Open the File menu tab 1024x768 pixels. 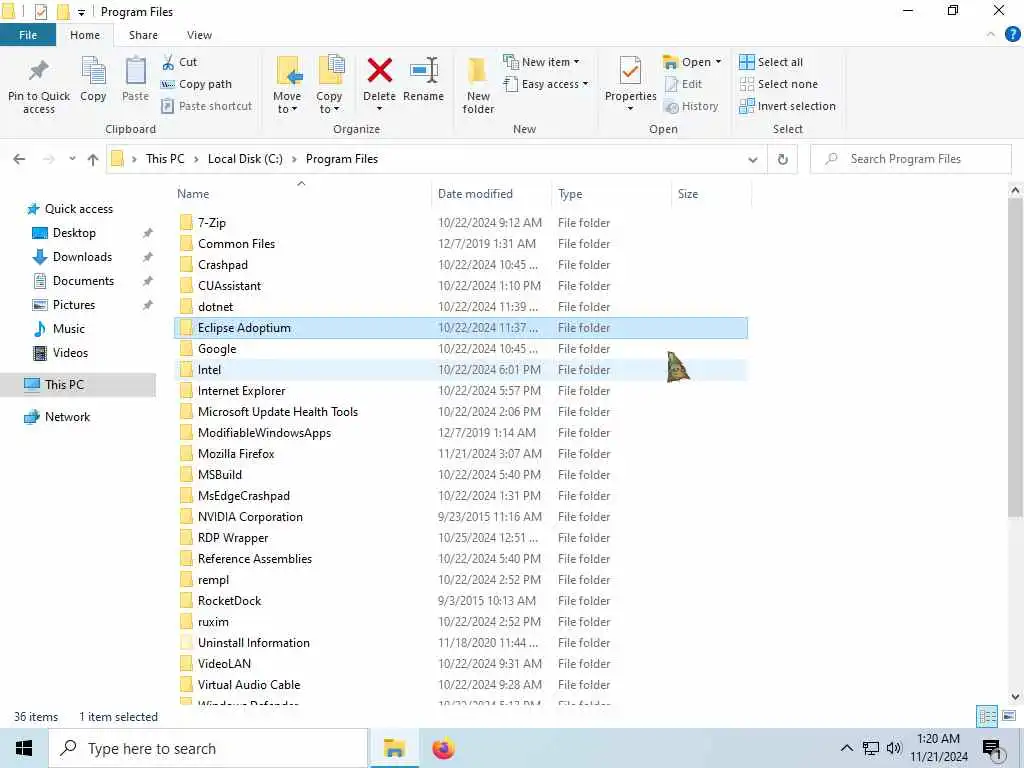(28, 35)
